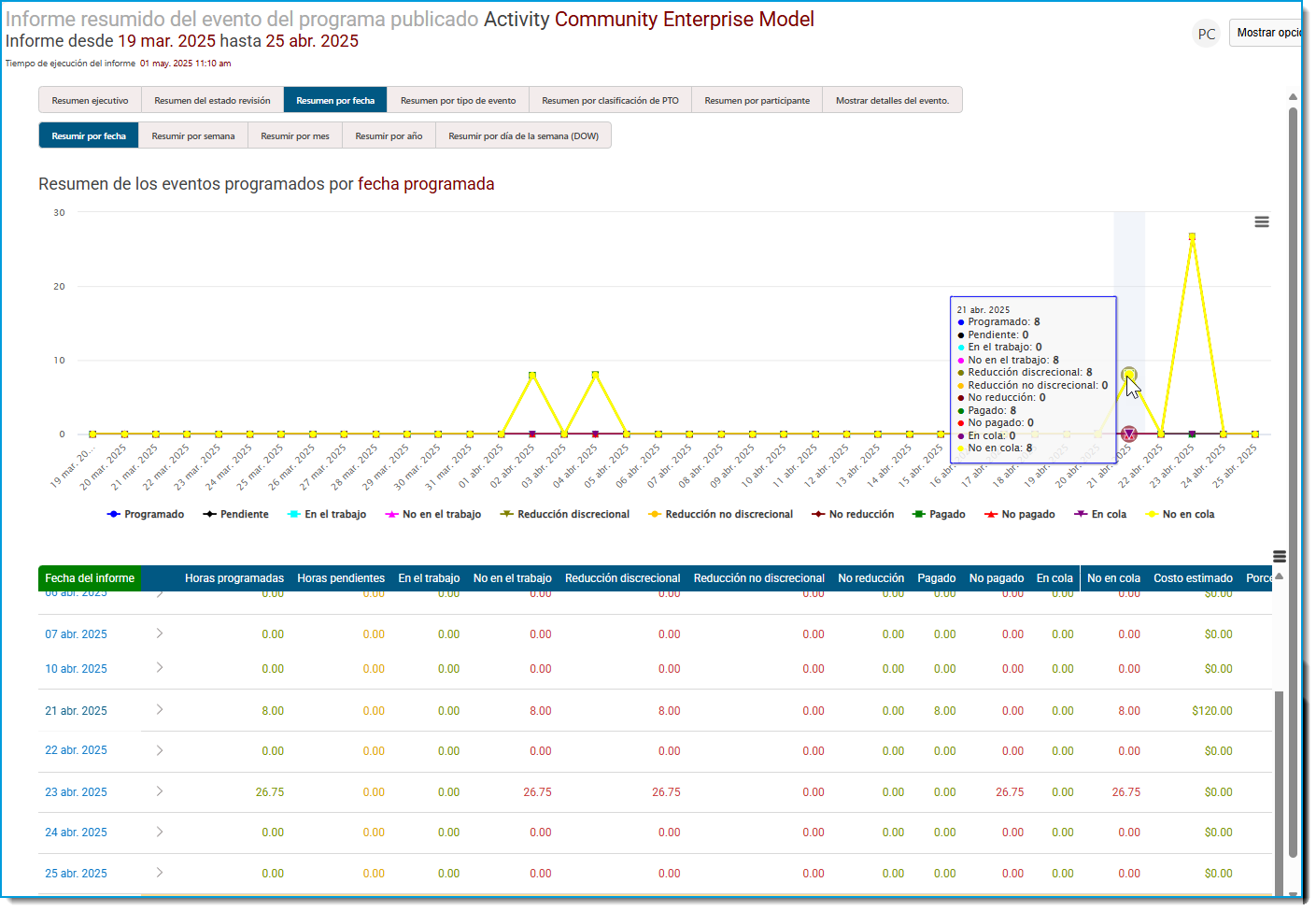Viewport: 1316px width, 911px height.
Task: Open the chart context menu icon
Action: [x=1261, y=222]
